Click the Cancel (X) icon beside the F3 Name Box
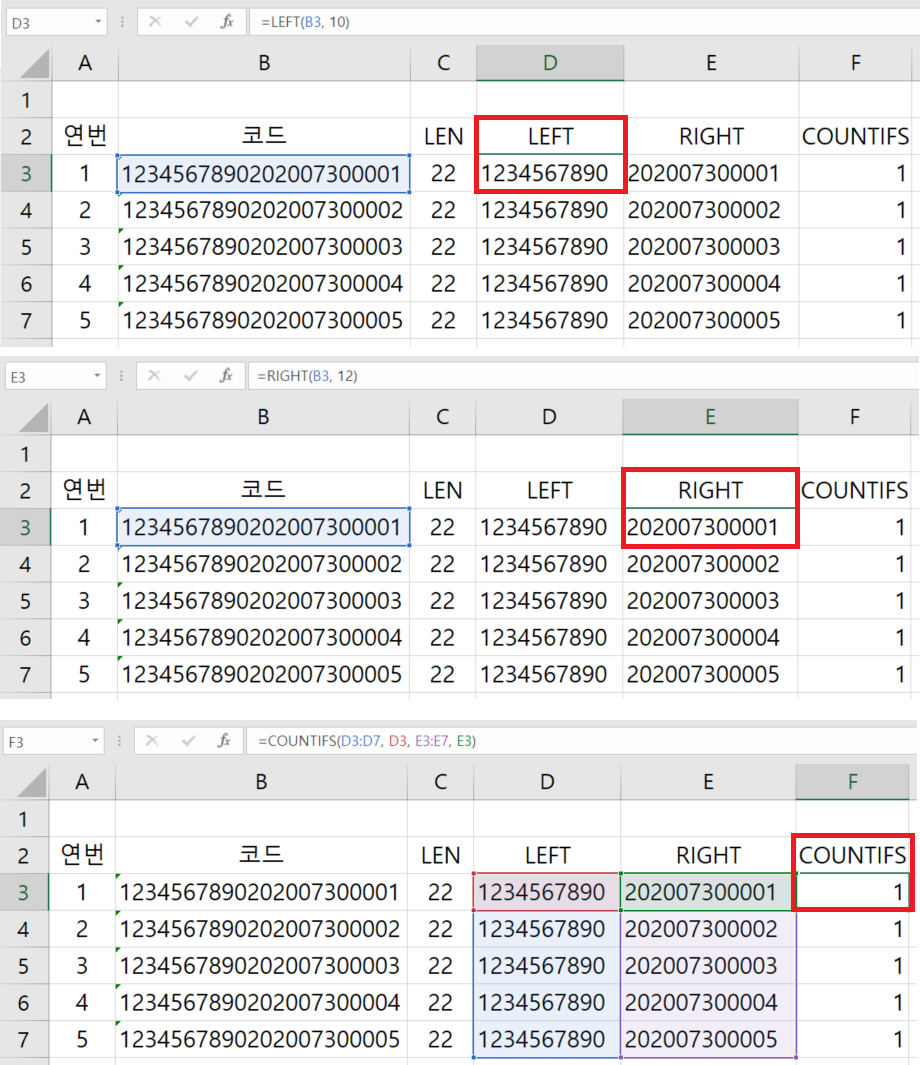This screenshot has width=920, height=1065. pos(152,741)
